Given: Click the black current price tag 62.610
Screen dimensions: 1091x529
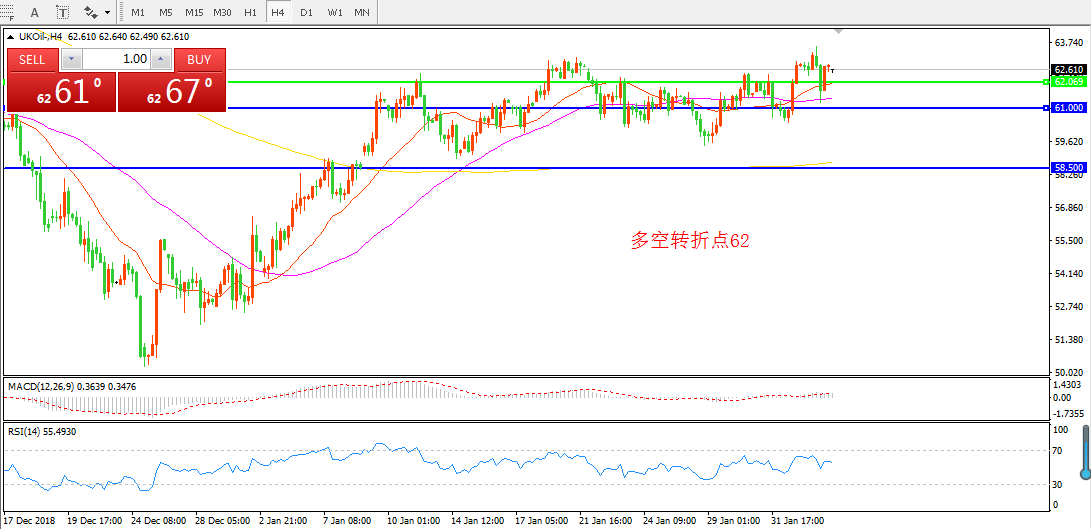Looking at the screenshot, I should point(1068,69).
